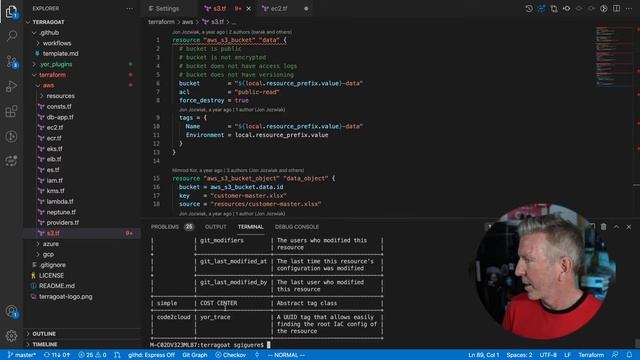
Task: Expand the OUTLINE section
Action: pyautogui.click(x=82, y=334)
